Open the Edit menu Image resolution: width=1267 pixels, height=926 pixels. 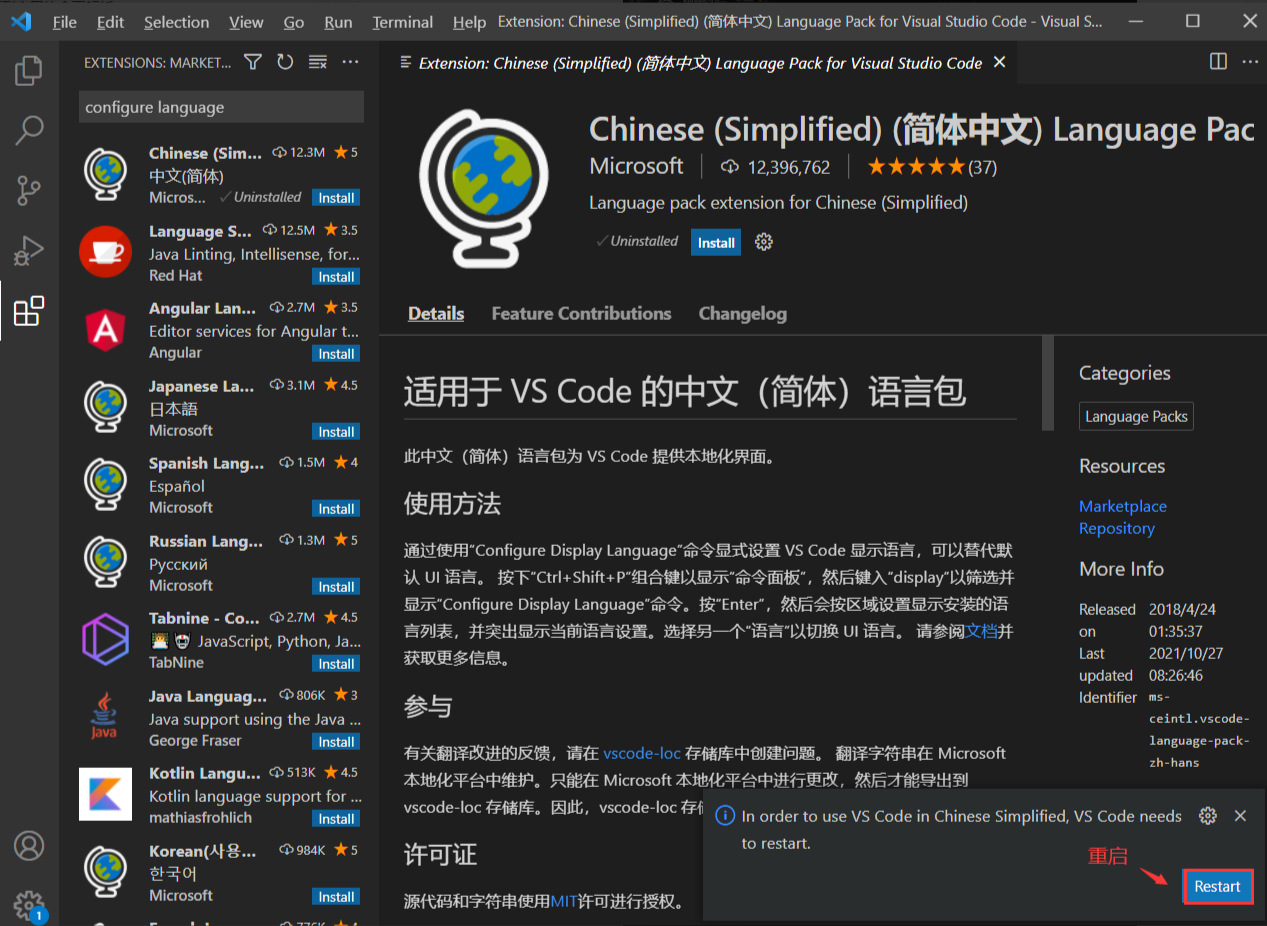pyautogui.click(x=111, y=22)
